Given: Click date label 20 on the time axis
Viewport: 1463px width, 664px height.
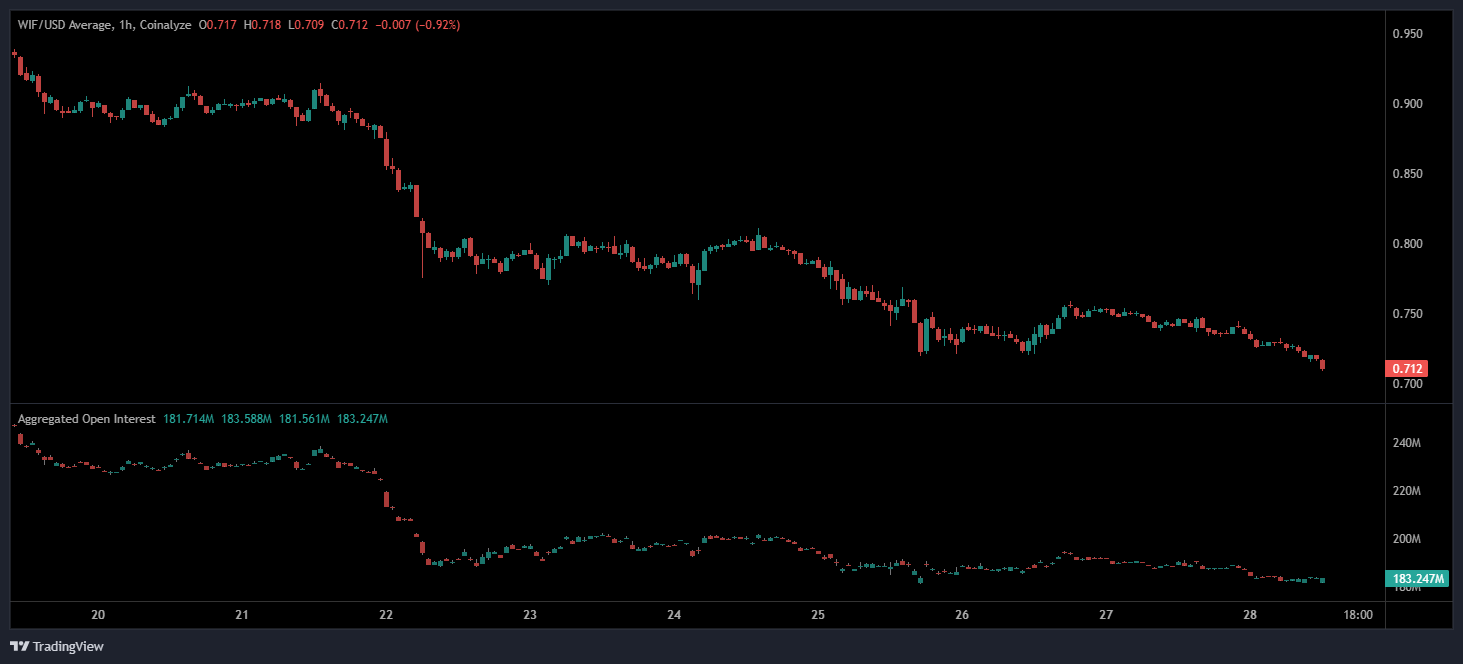Looking at the screenshot, I should (98, 614).
